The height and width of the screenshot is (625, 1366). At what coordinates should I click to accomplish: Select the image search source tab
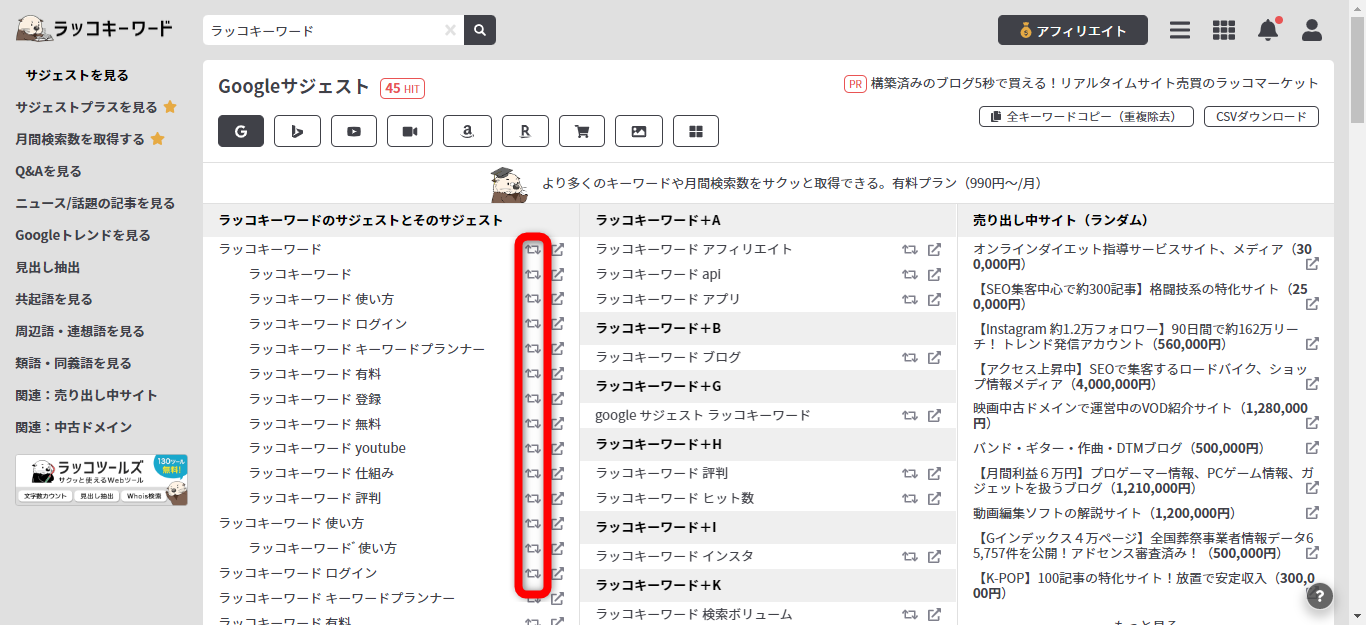pyautogui.click(x=639, y=131)
